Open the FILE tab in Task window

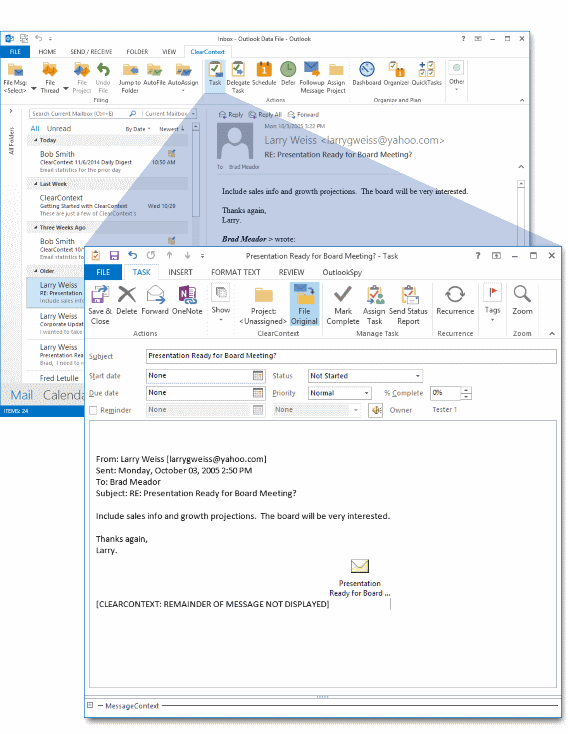coord(103,272)
